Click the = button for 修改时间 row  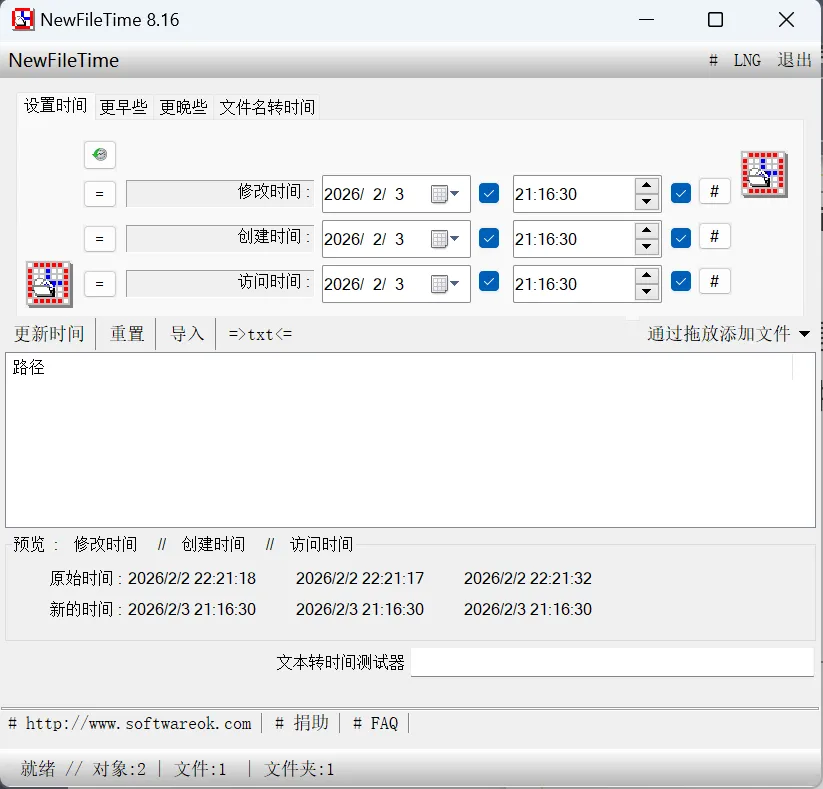100,194
